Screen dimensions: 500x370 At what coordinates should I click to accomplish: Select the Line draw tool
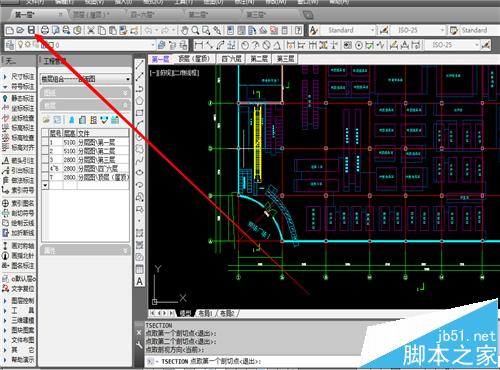[x=140, y=65]
